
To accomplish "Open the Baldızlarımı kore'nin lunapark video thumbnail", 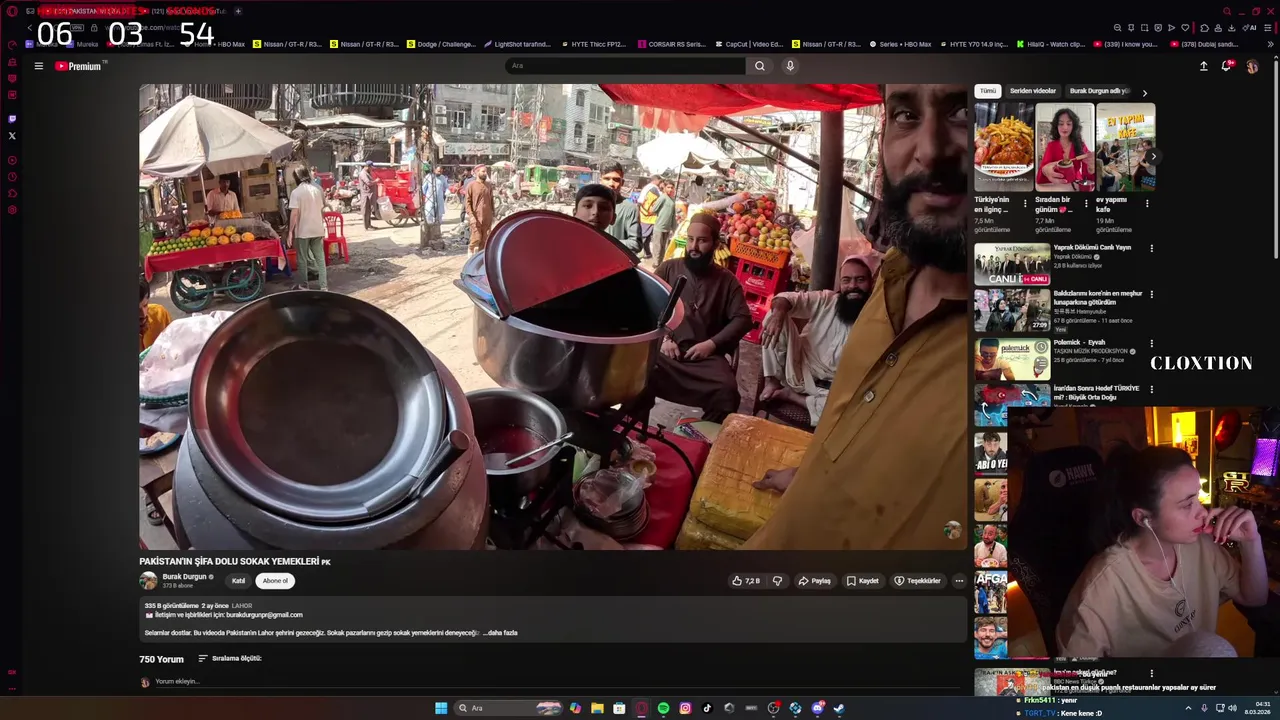I will click(x=1012, y=311).
